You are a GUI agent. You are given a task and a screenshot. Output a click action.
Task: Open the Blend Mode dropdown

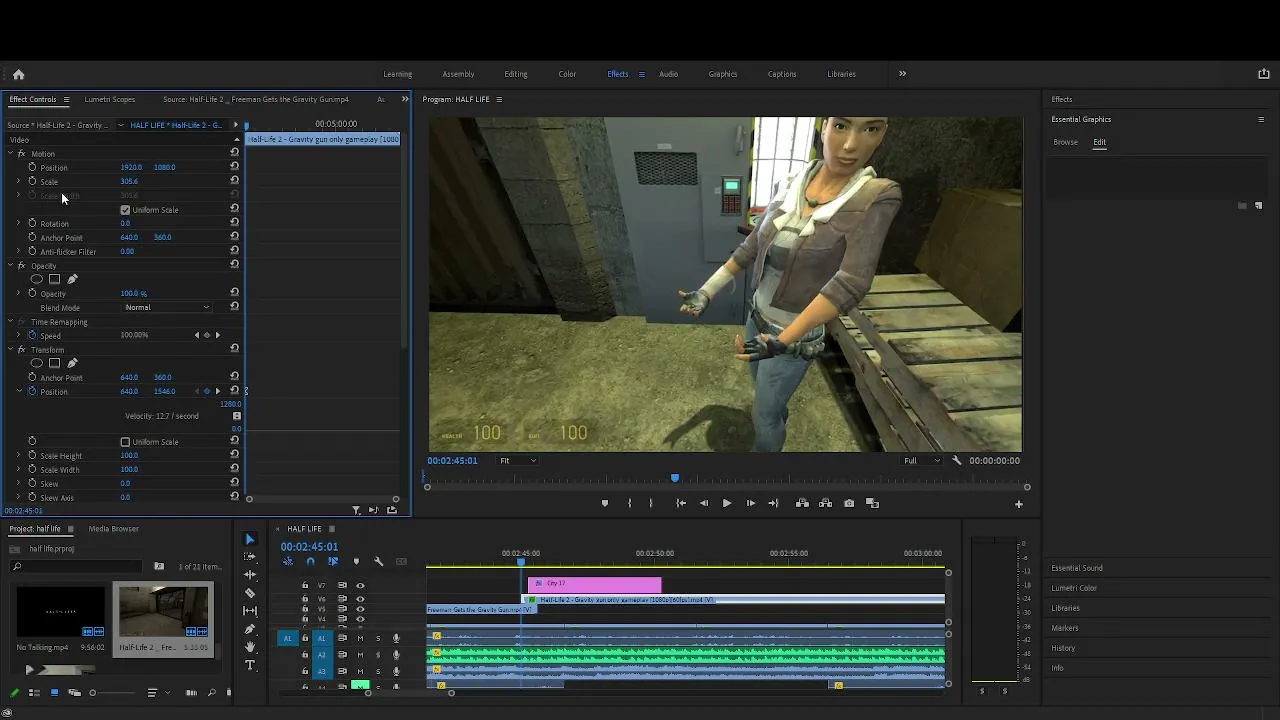166,307
